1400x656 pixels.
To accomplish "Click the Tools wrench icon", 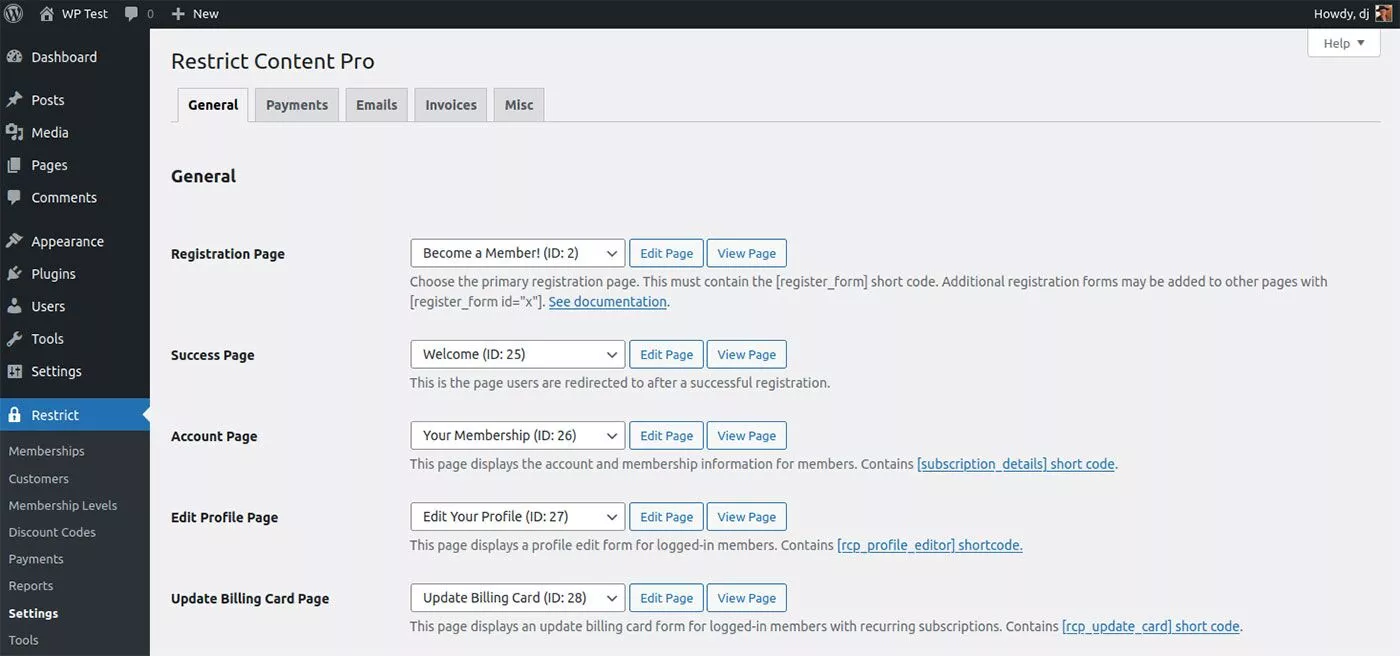I will coord(14,338).
